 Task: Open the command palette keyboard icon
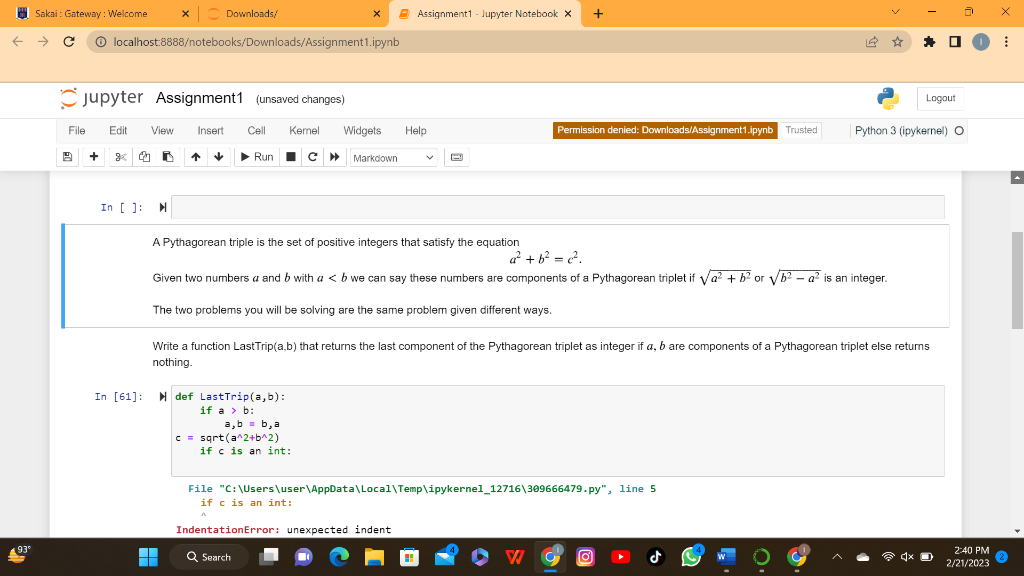pos(456,157)
